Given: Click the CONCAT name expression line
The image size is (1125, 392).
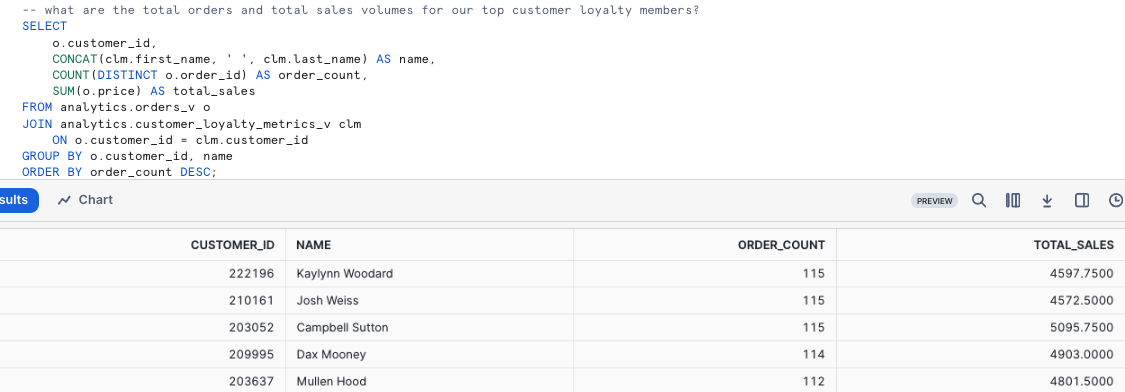Looking at the screenshot, I should click(x=244, y=59).
